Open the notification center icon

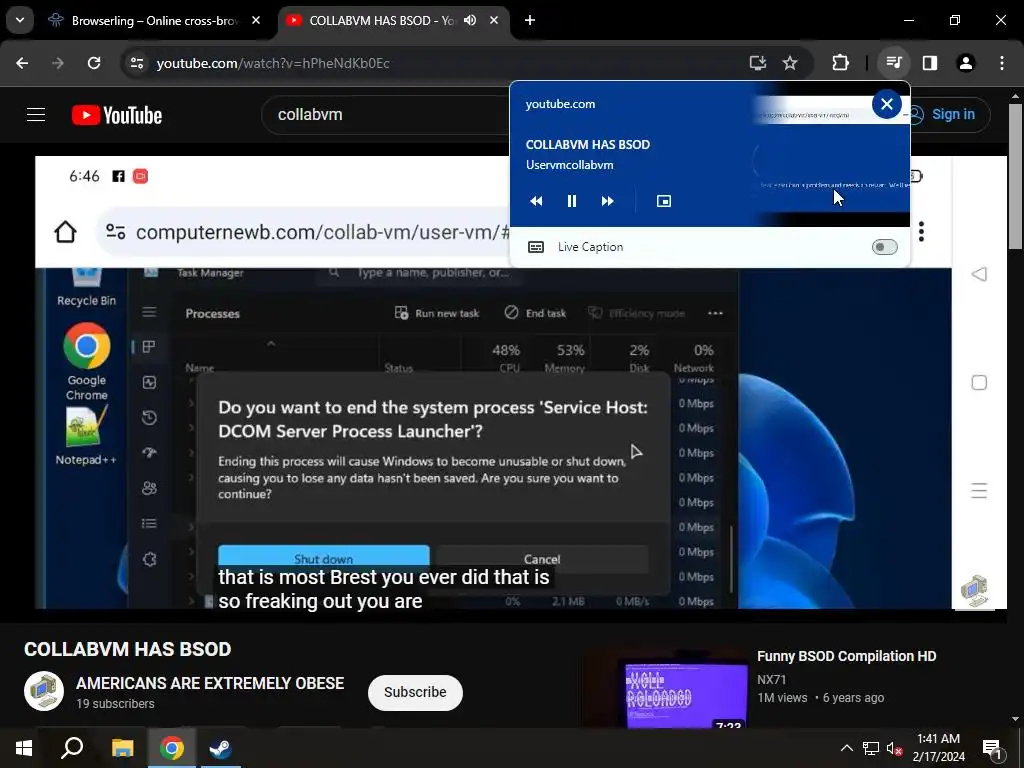click(991, 749)
